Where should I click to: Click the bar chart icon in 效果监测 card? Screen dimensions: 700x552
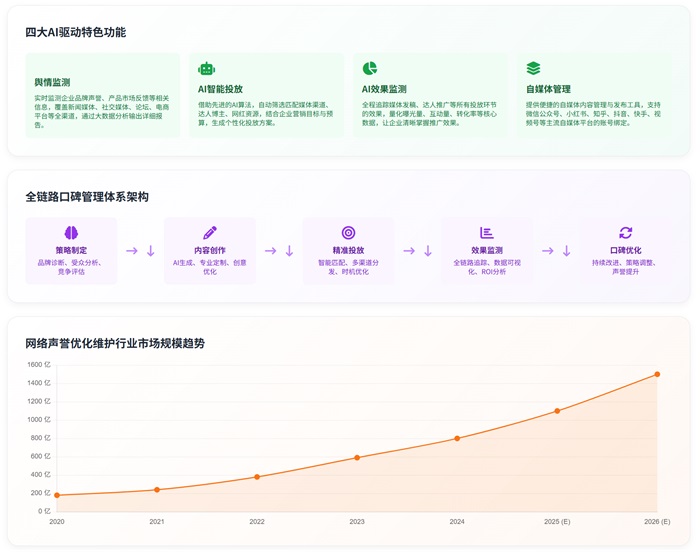tap(487, 232)
